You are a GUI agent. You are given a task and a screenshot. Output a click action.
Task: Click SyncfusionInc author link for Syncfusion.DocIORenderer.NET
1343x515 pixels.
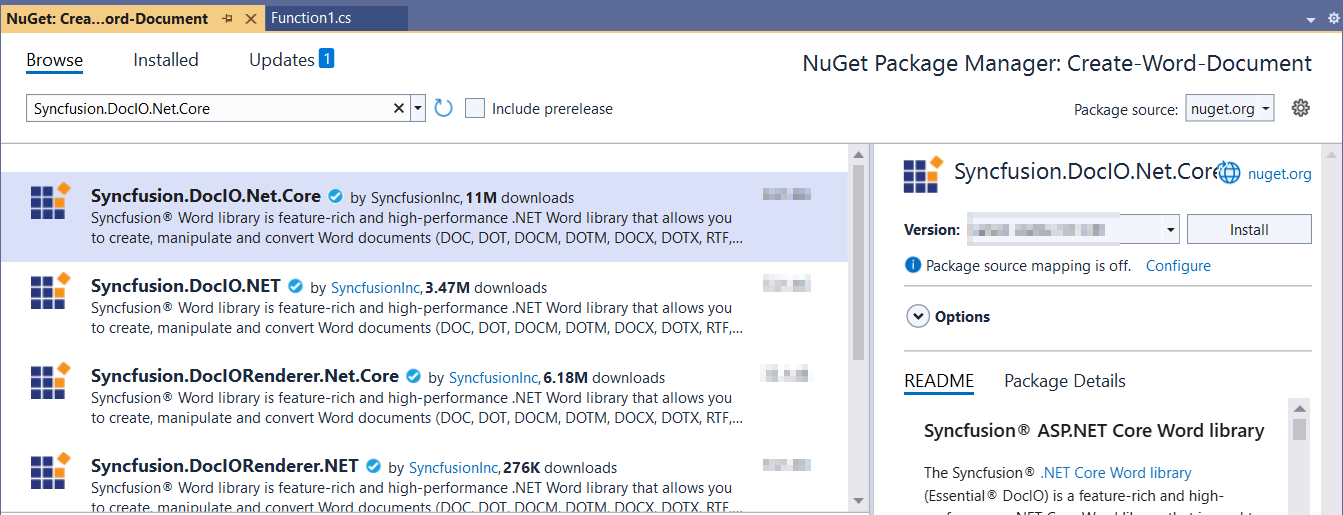pos(454,468)
